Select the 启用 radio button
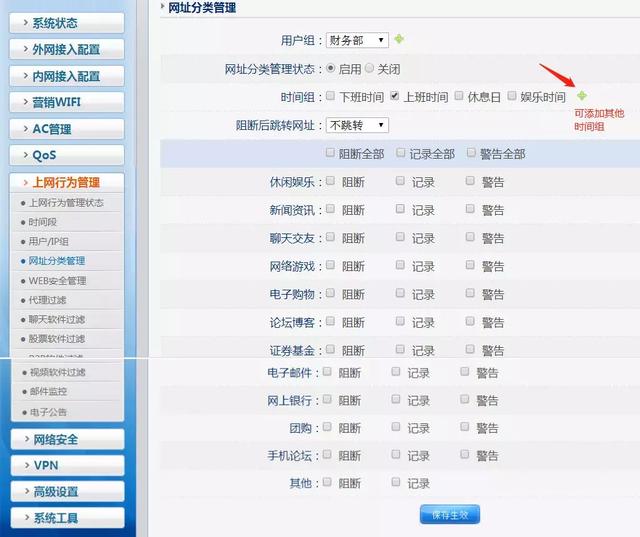Screen dimensions: 640x537 [x=331, y=69]
